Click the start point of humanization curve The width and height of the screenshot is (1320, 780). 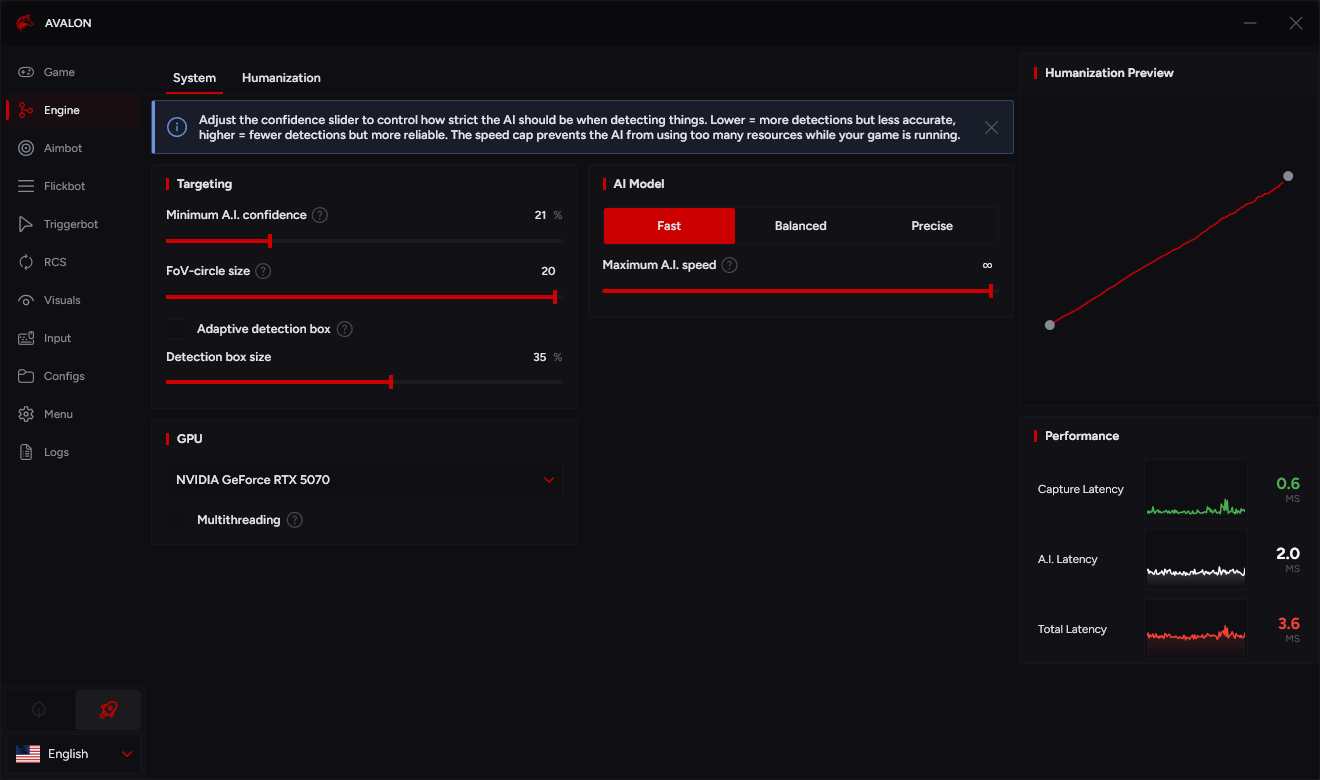(x=1049, y=325)
